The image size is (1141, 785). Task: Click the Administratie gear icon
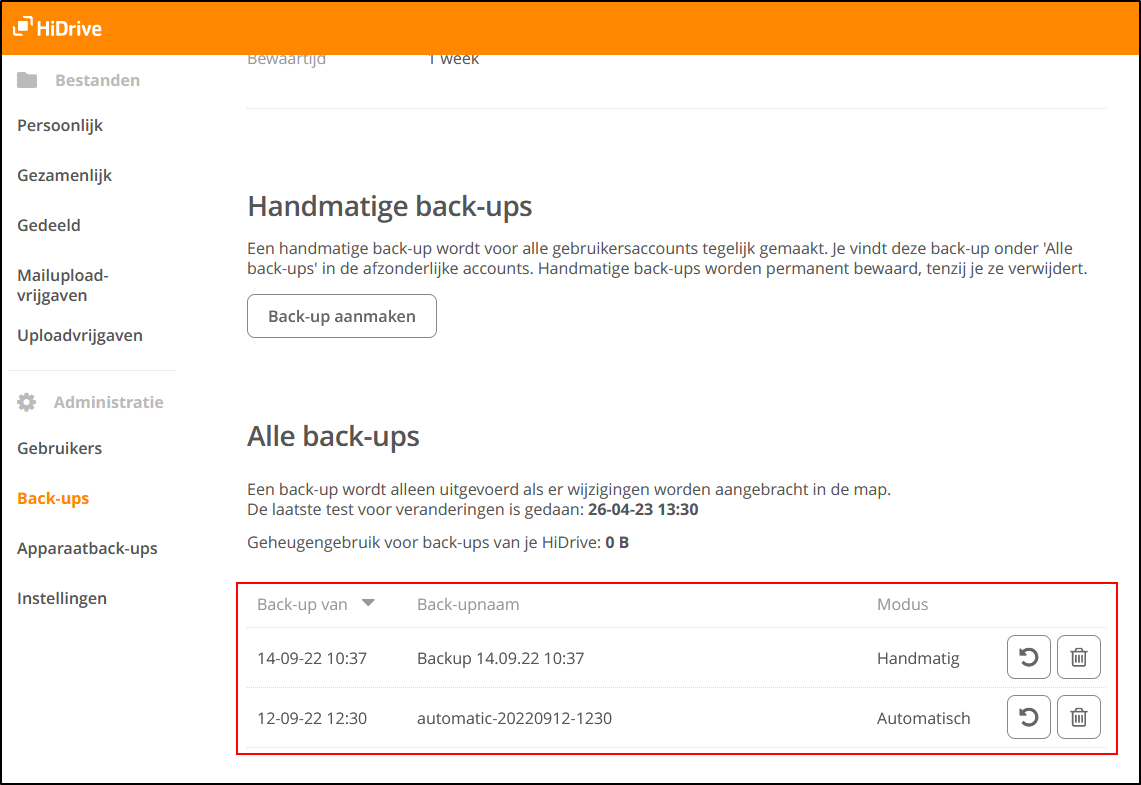[x=25, y=401]
